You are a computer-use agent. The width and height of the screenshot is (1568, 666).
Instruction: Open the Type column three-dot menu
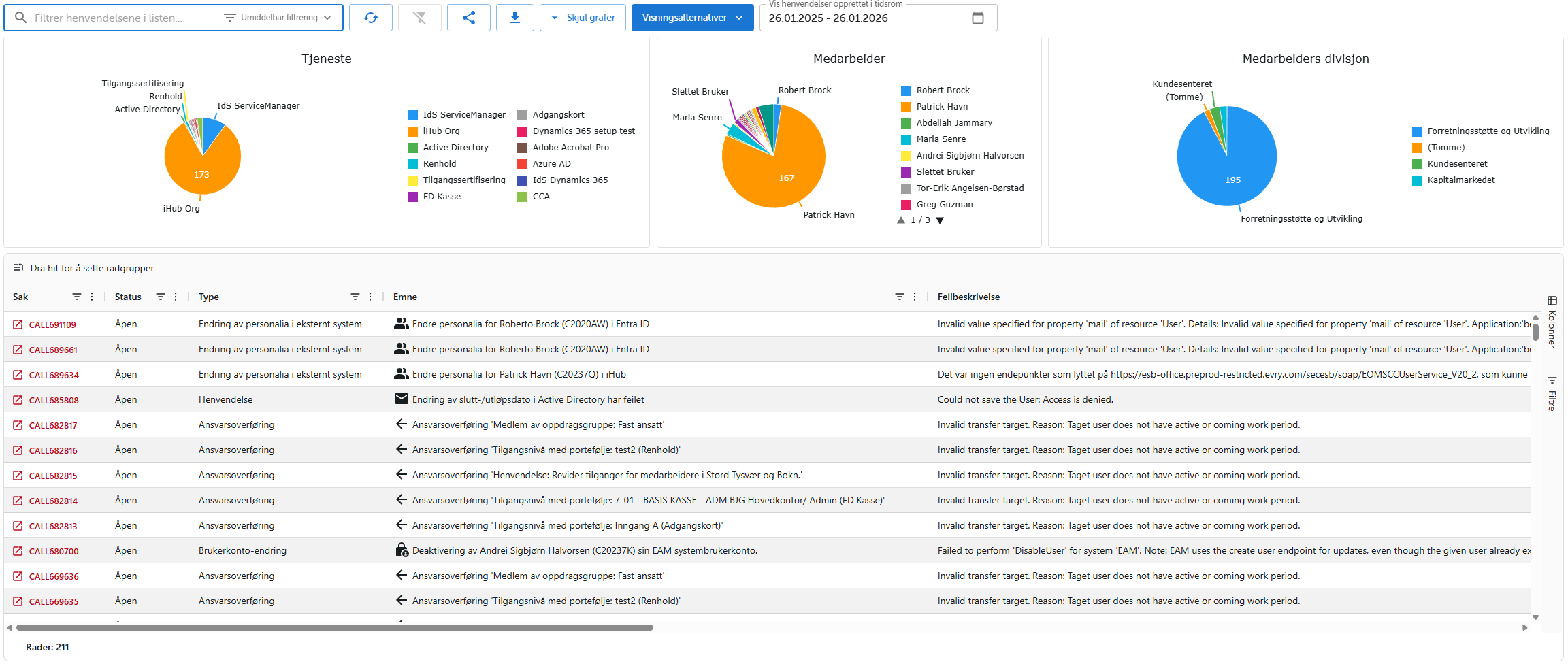(370, 297)
